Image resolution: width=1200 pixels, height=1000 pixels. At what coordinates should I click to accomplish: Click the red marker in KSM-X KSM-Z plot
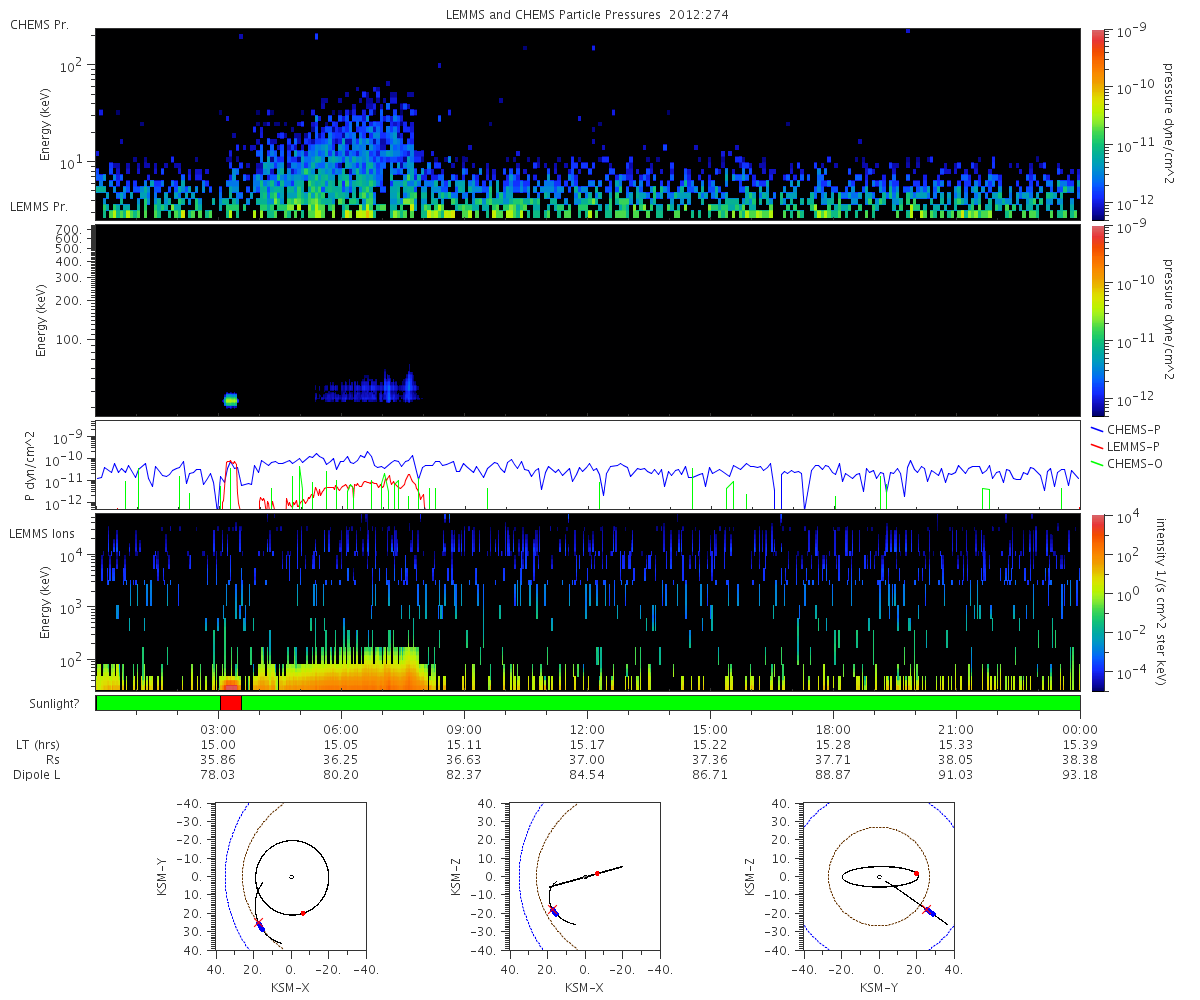pyautogui.click(x=597, y=873)
